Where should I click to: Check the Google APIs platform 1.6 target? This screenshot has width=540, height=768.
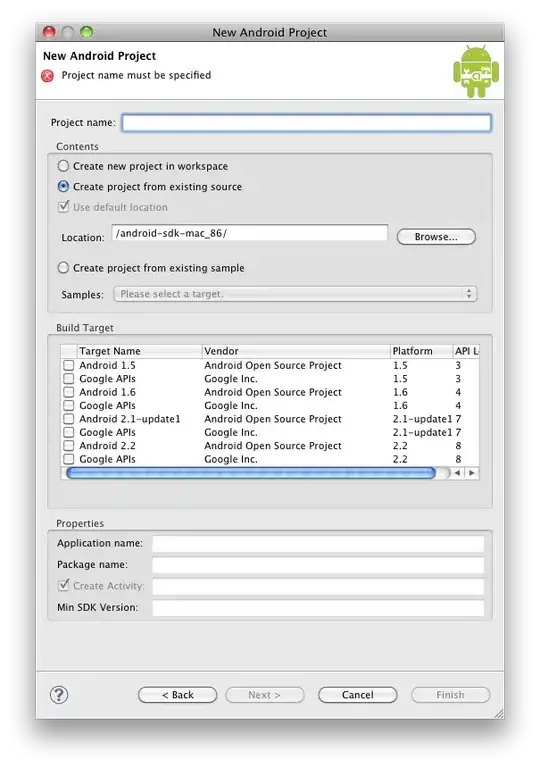tap(69, 406)
